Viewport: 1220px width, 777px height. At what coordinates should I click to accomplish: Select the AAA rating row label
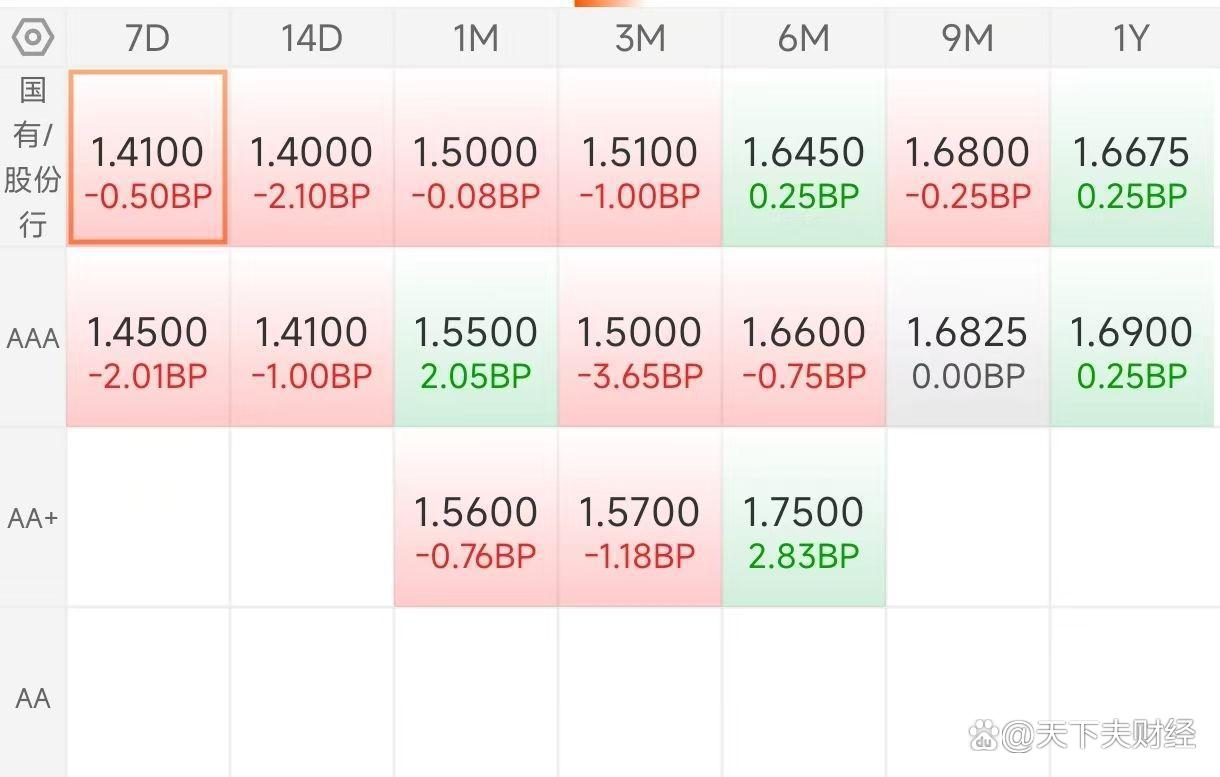33,339
